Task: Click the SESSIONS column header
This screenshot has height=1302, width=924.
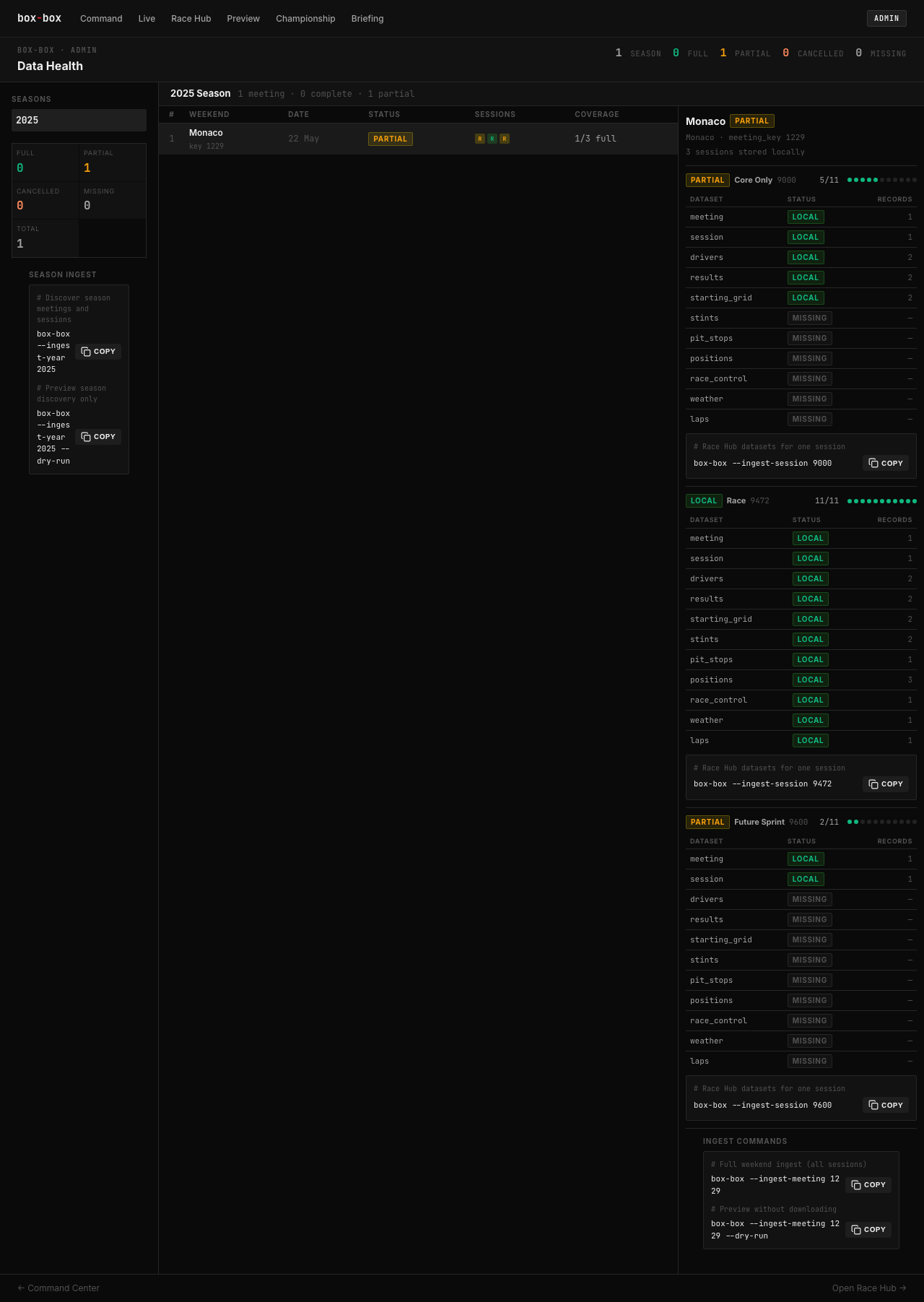Action: point(495,115)
